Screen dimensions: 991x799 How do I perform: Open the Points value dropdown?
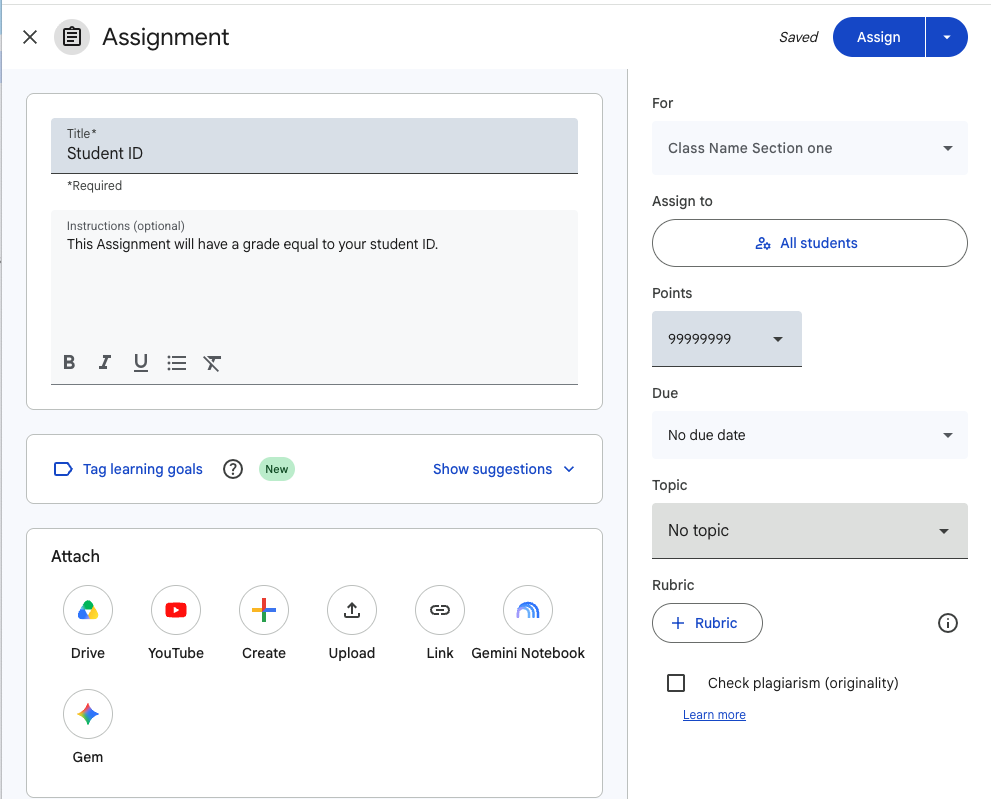(x=727, y=339)
